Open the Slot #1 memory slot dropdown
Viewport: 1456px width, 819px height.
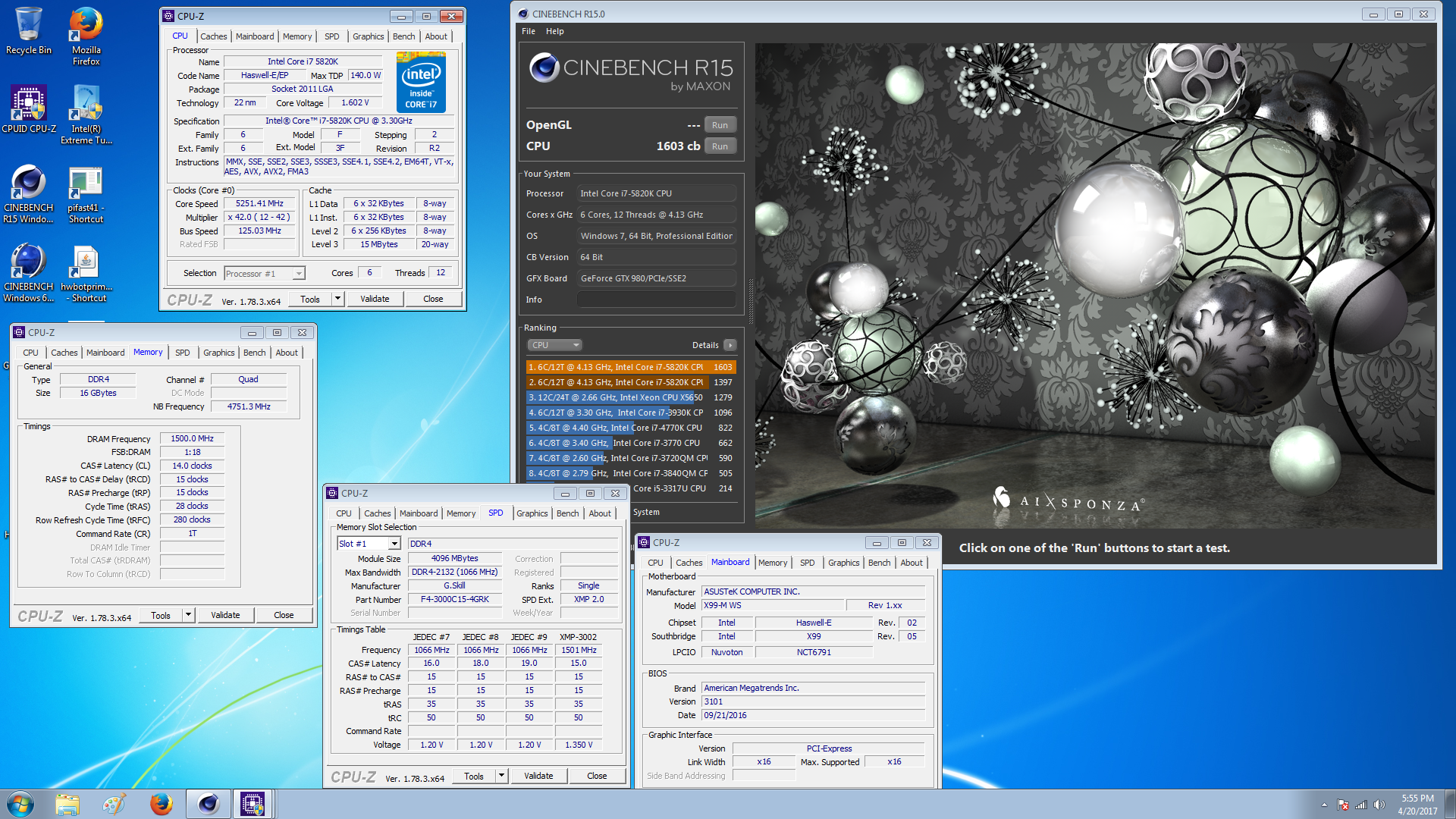[x=369, y=544]
